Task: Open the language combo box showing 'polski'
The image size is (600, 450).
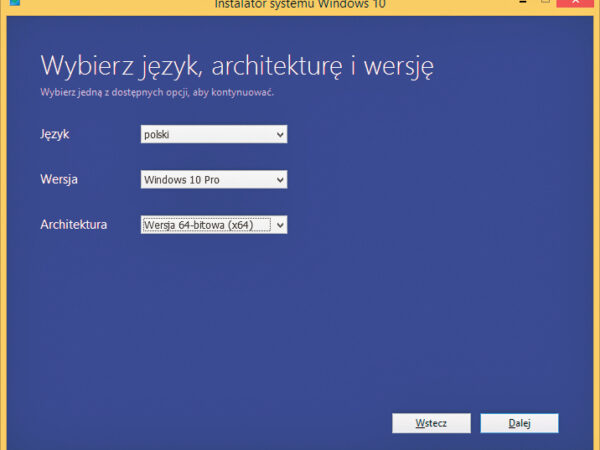Action: 207,135
